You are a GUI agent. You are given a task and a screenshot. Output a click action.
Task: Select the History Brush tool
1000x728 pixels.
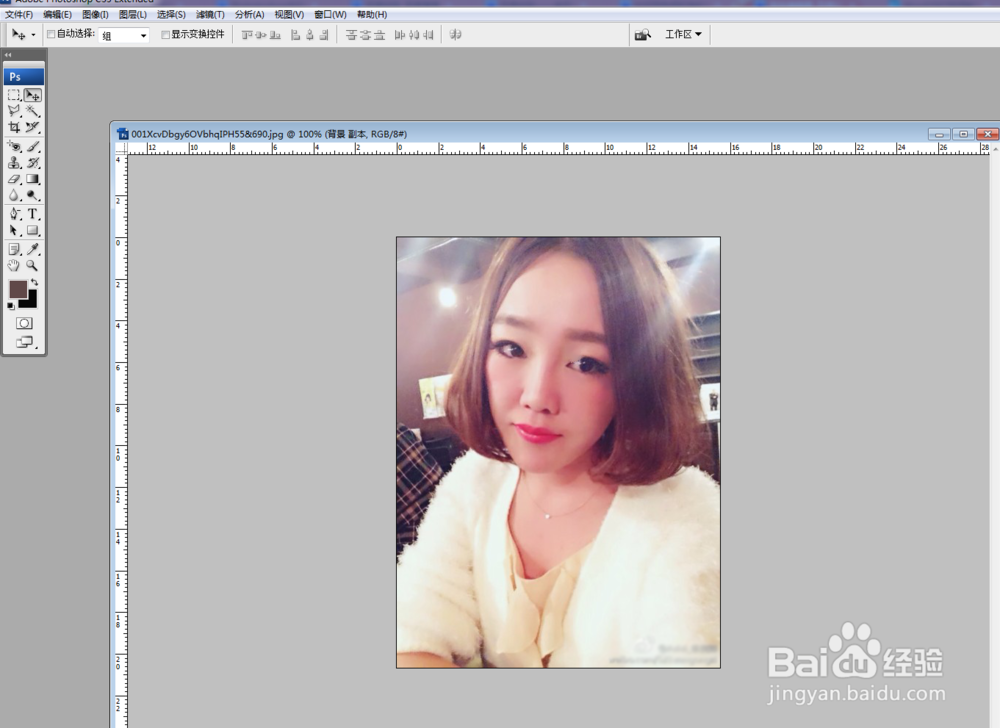click(33, 163)
